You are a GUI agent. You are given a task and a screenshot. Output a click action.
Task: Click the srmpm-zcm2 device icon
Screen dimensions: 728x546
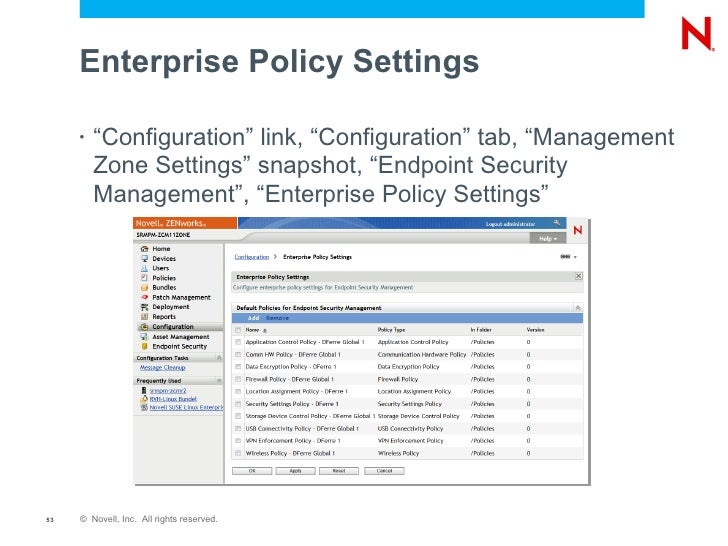[x=144, y=390]
